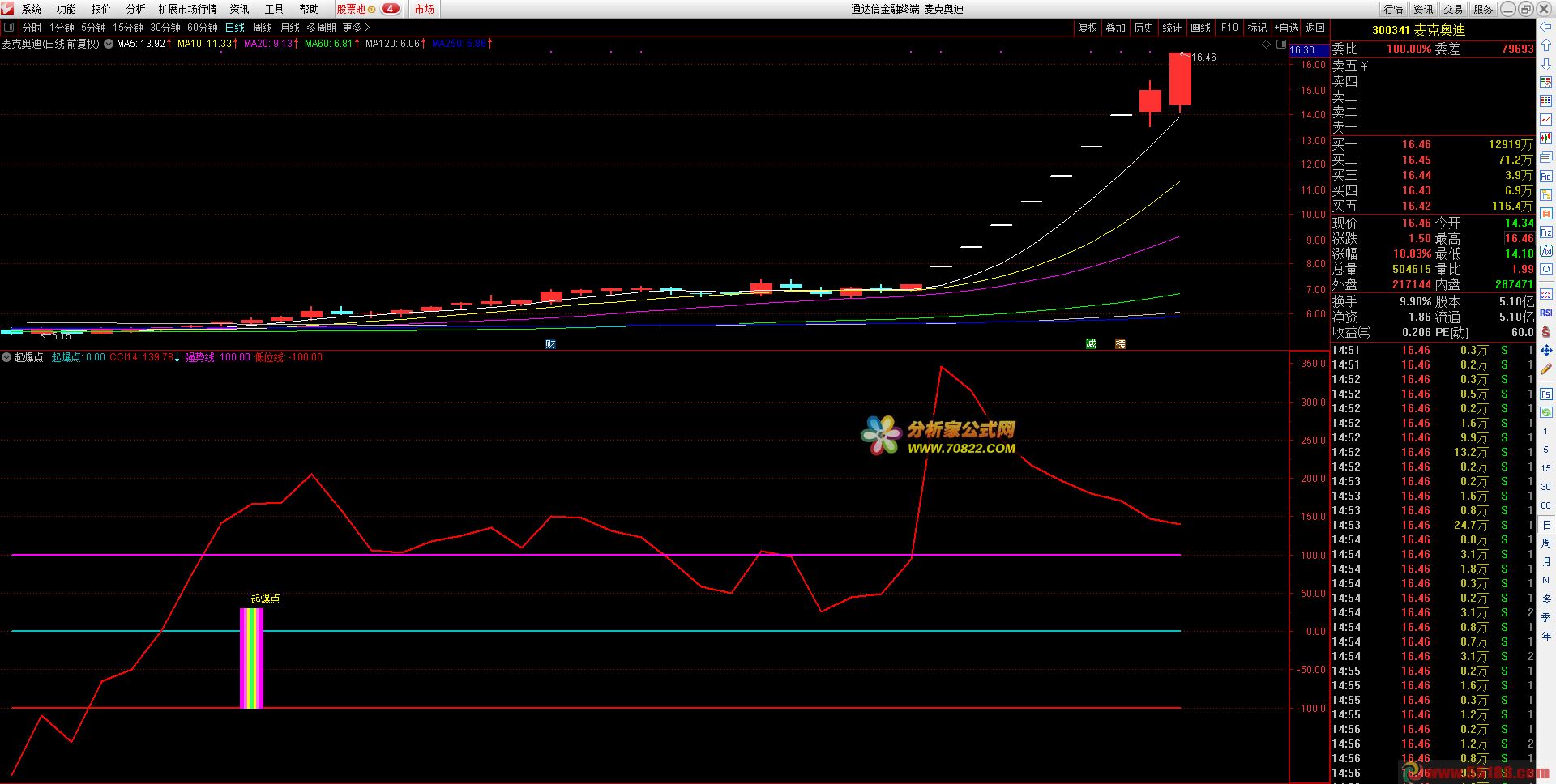
Task: Switch to 多周期 multi-period view
Action: pyautogui.click(x=321, y=28)
